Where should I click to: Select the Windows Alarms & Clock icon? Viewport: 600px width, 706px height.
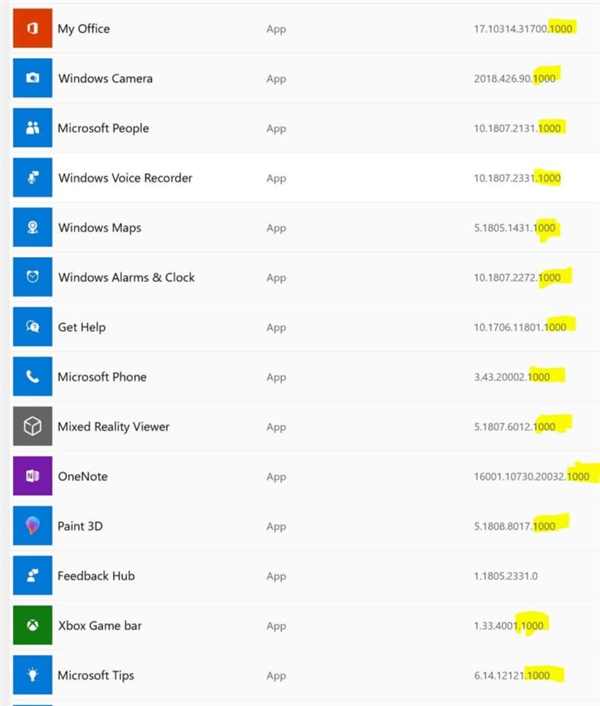pyautogui.click(x=32, y=277)
